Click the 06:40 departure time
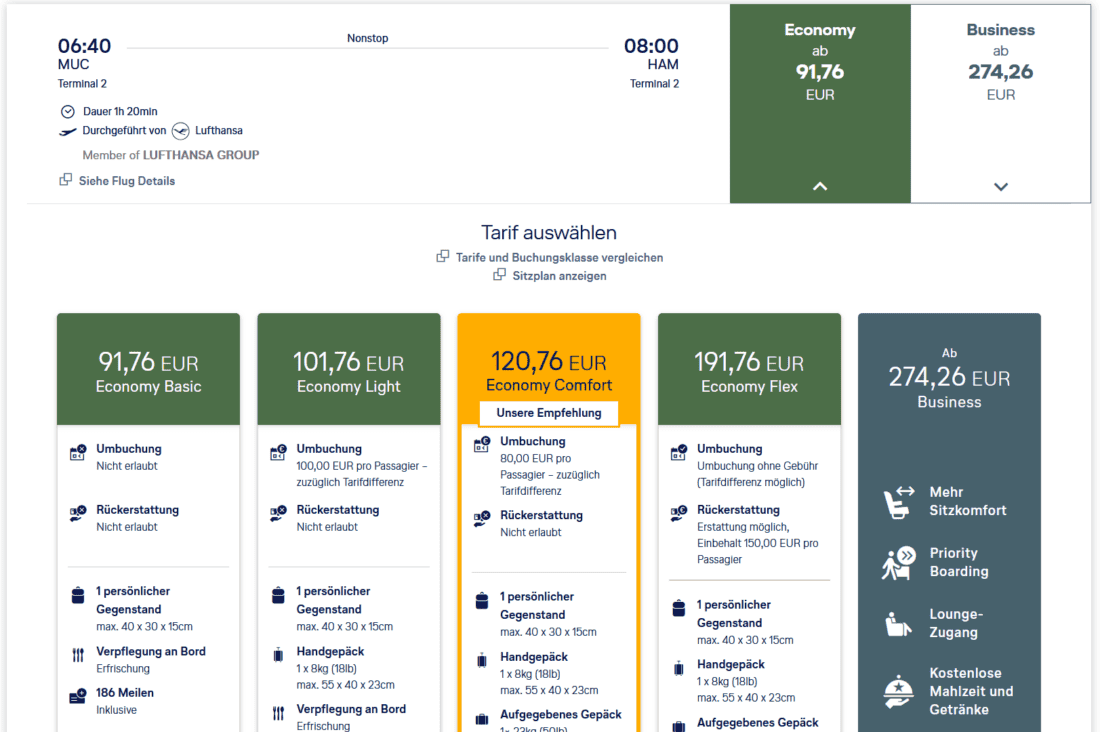 point(84,46)
